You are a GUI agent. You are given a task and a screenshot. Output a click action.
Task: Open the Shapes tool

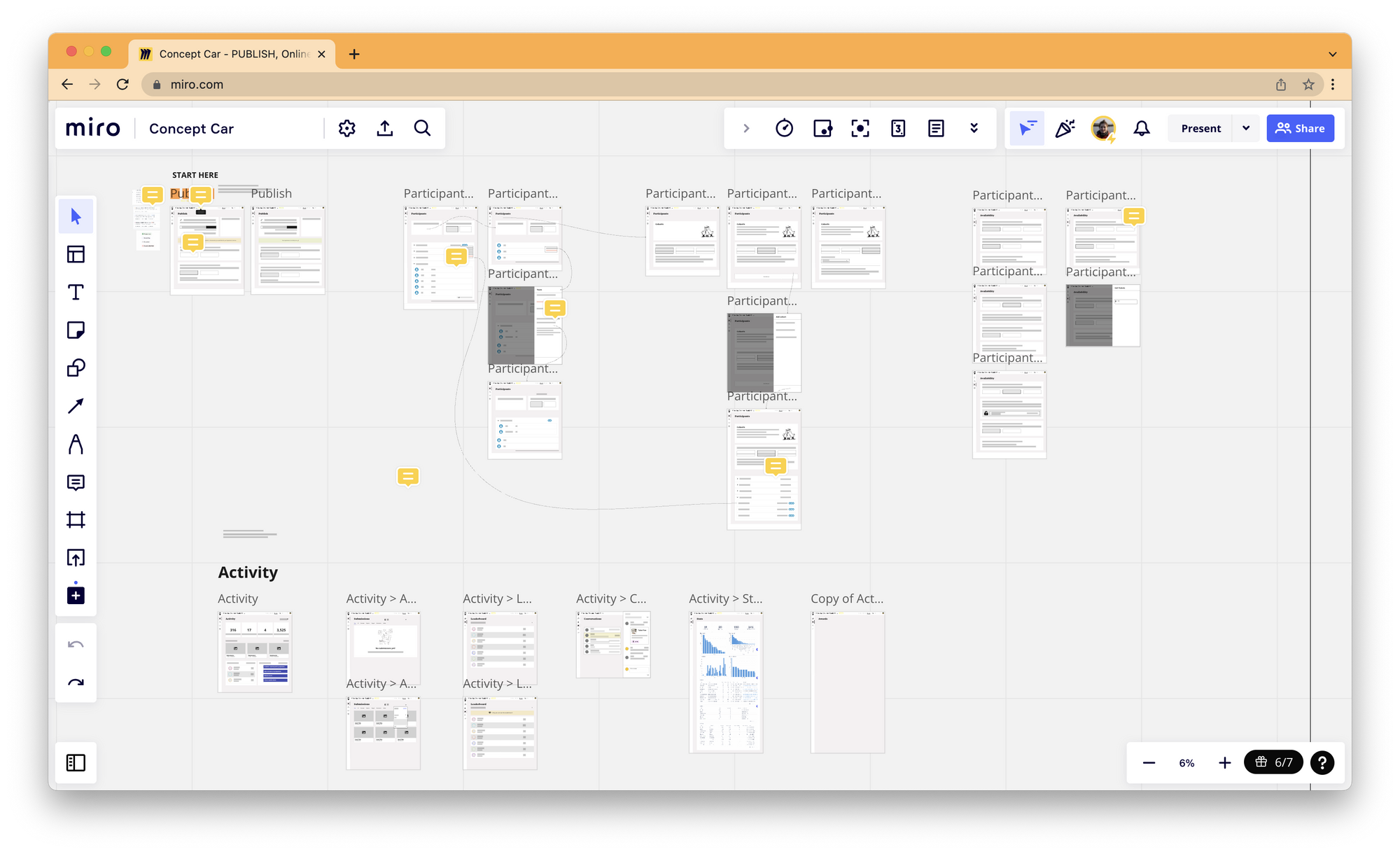[76, 367]
